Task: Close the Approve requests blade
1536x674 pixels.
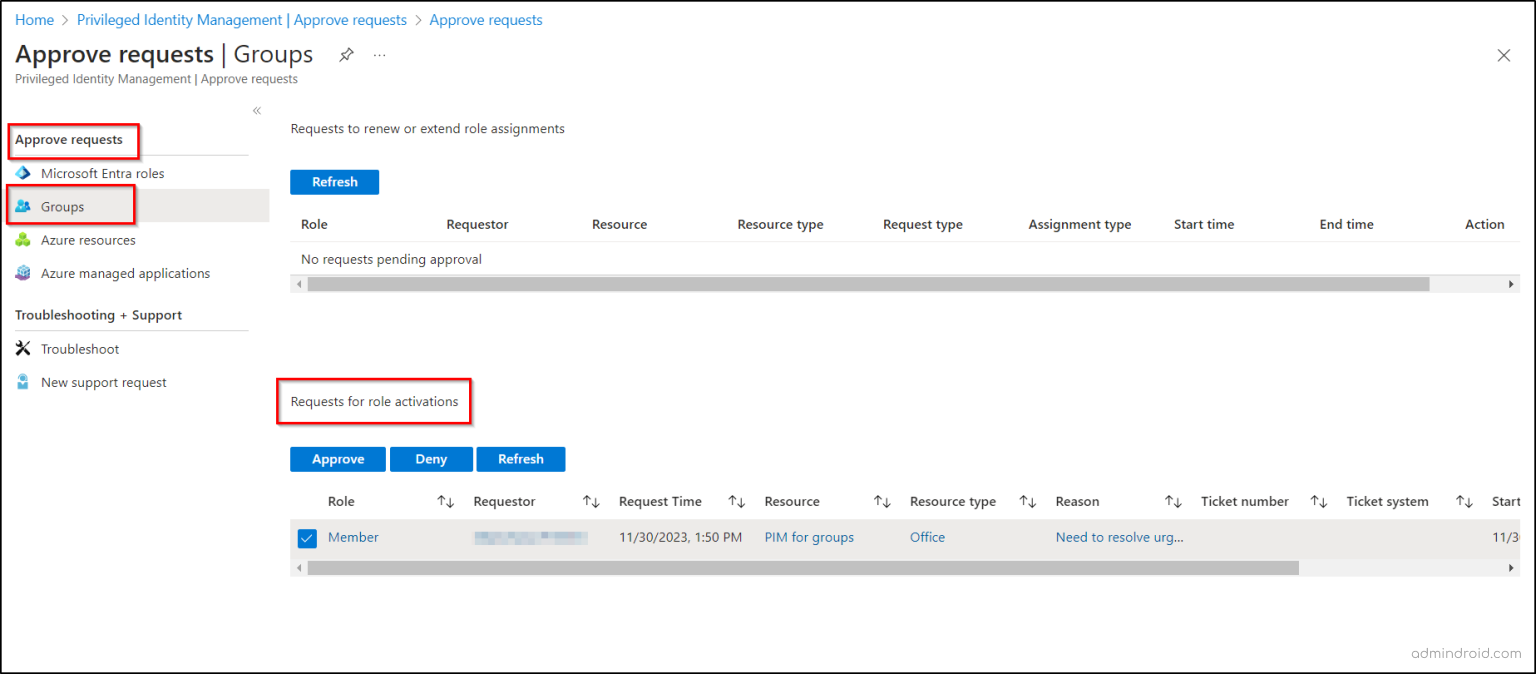Action: 1503,56
